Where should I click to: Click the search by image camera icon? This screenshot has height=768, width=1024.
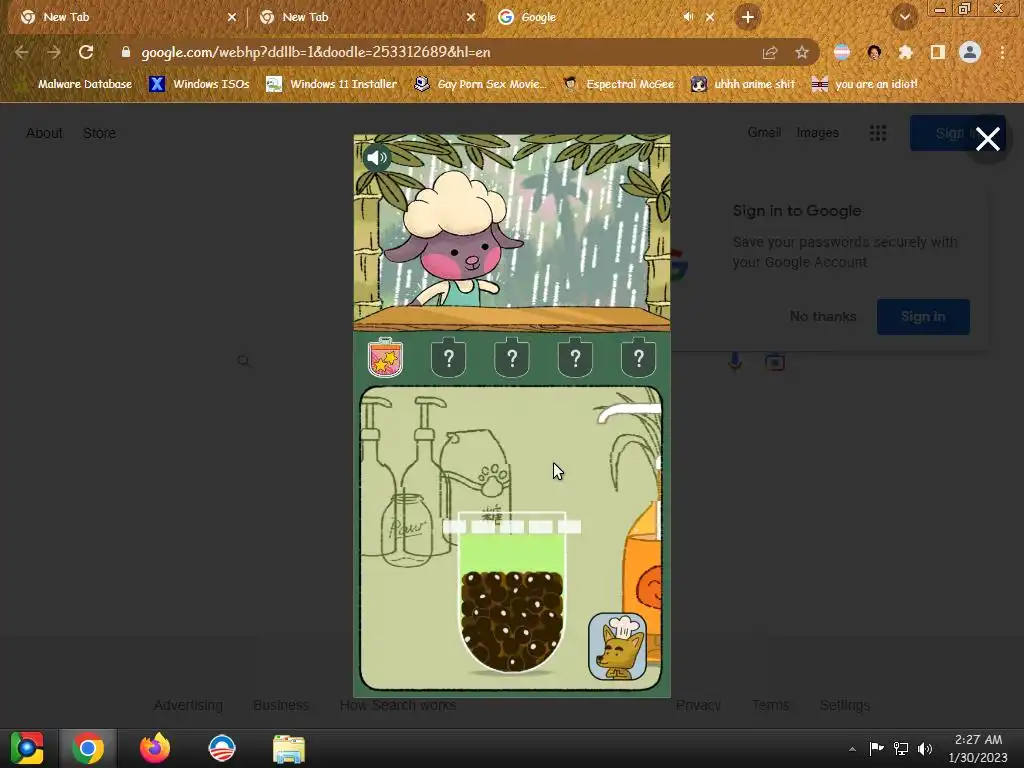click(x=775, y=361)
